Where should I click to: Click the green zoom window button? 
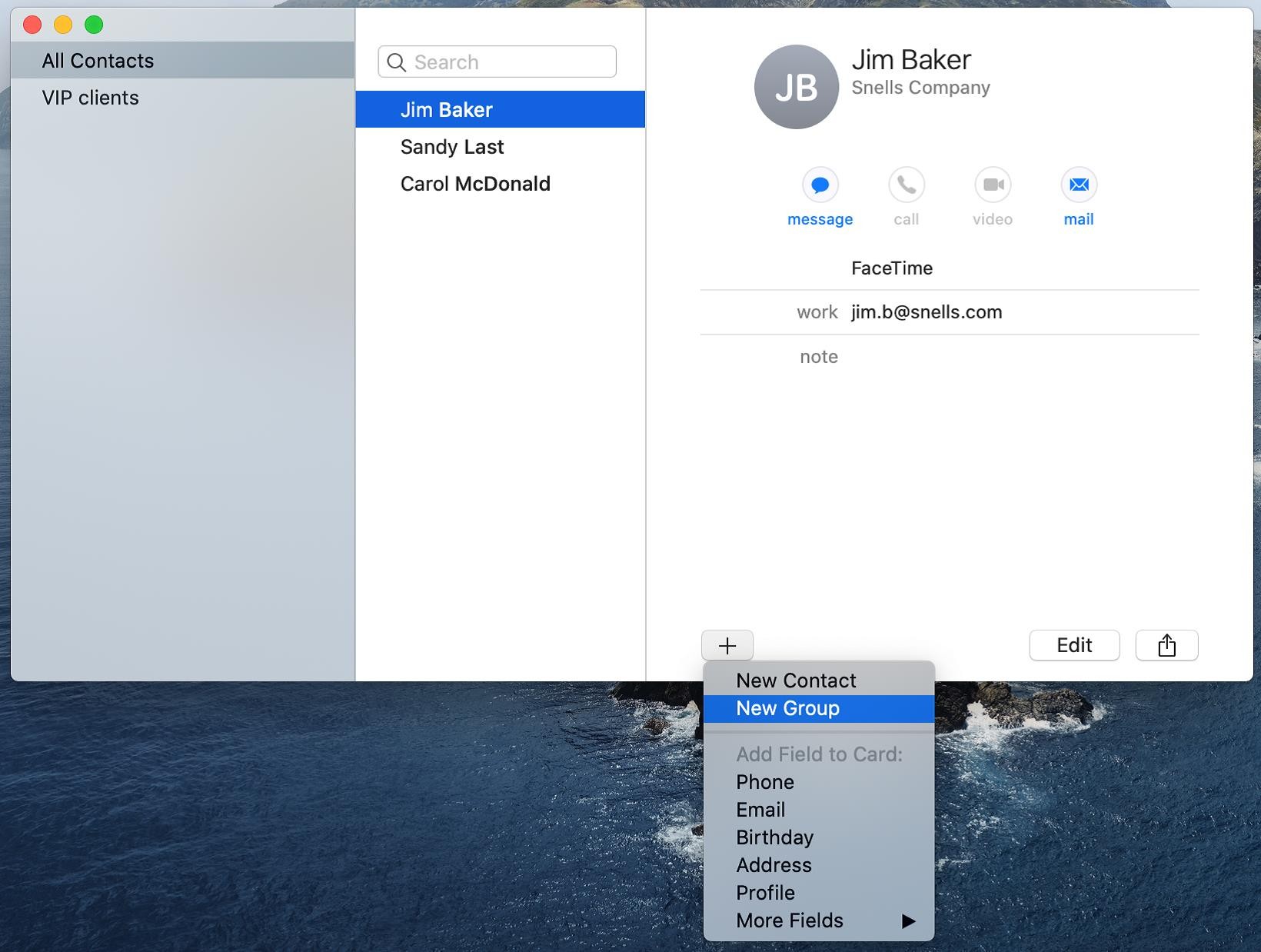tap(94, 25)
